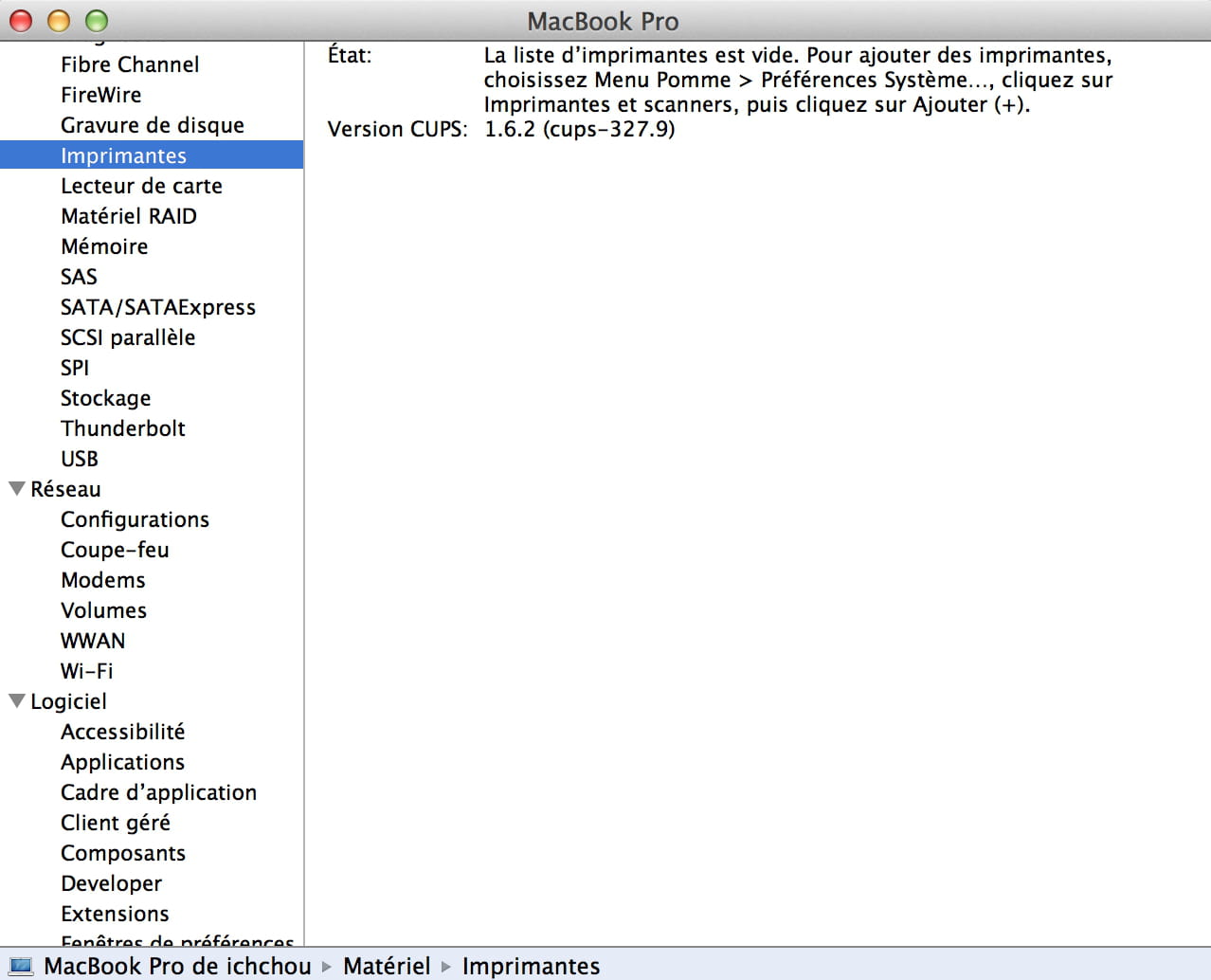Select Fibre Channel in the sidebar
This screenshot has width=1211, height=980.
click(x=130, y=64)
